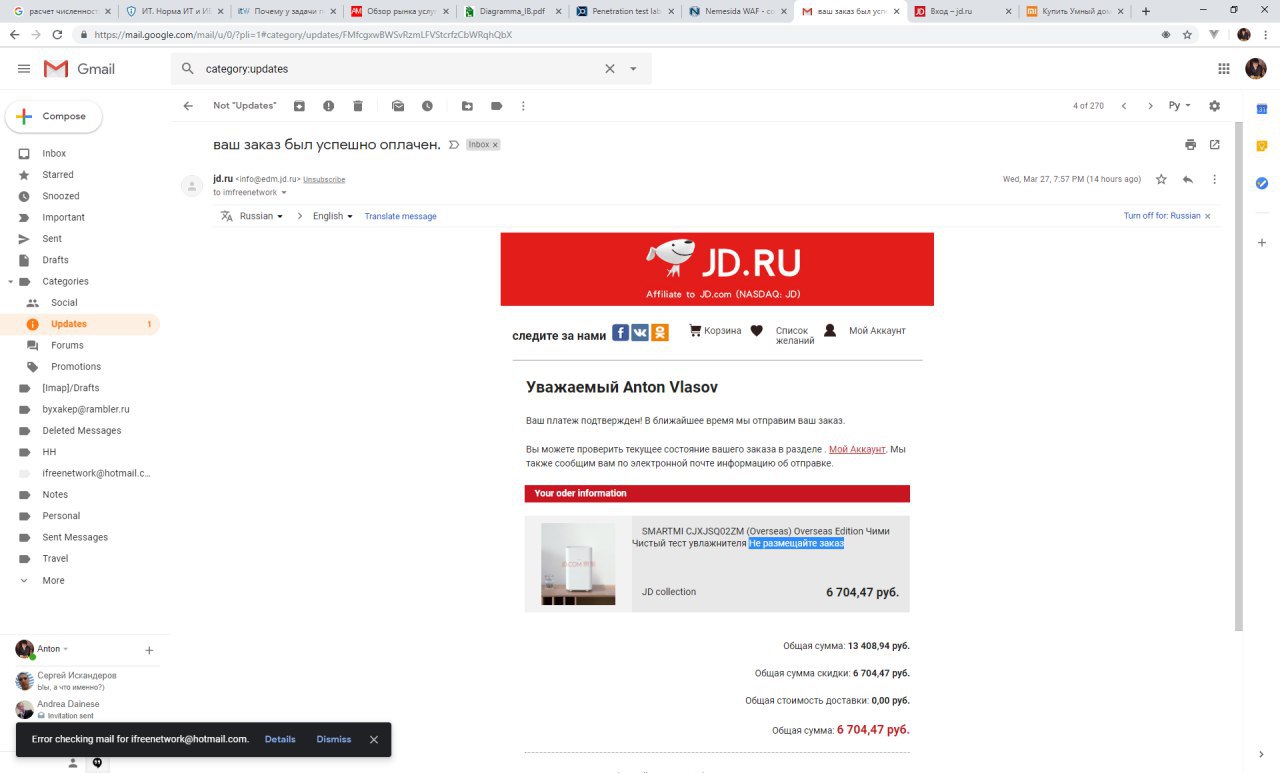This screenshot has height=773, width=1280.
Task: Open the Russian source language dropdown
Action: click(x=261, y=216)
